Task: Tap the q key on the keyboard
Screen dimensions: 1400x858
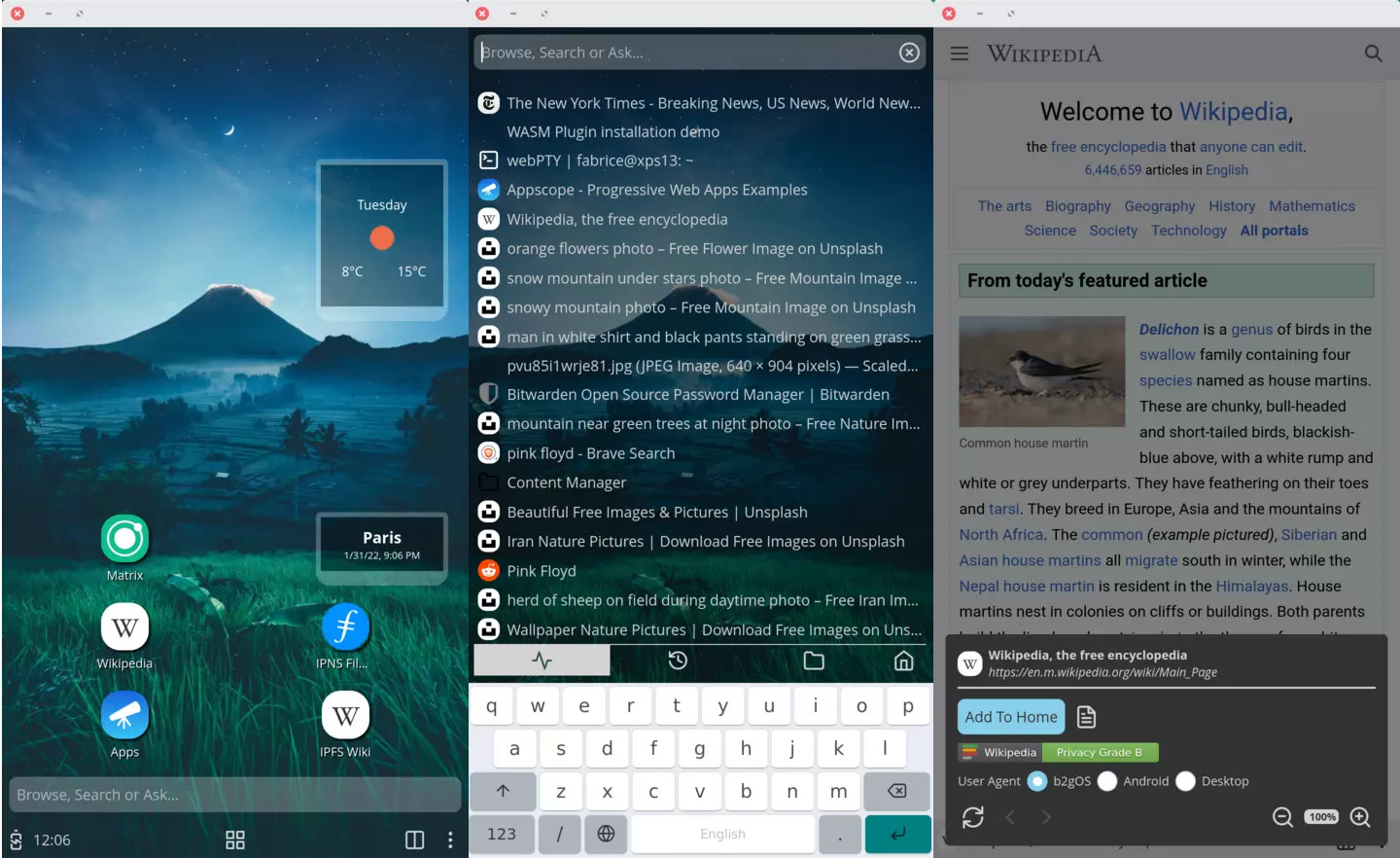Action: click(x=492, y=706)
